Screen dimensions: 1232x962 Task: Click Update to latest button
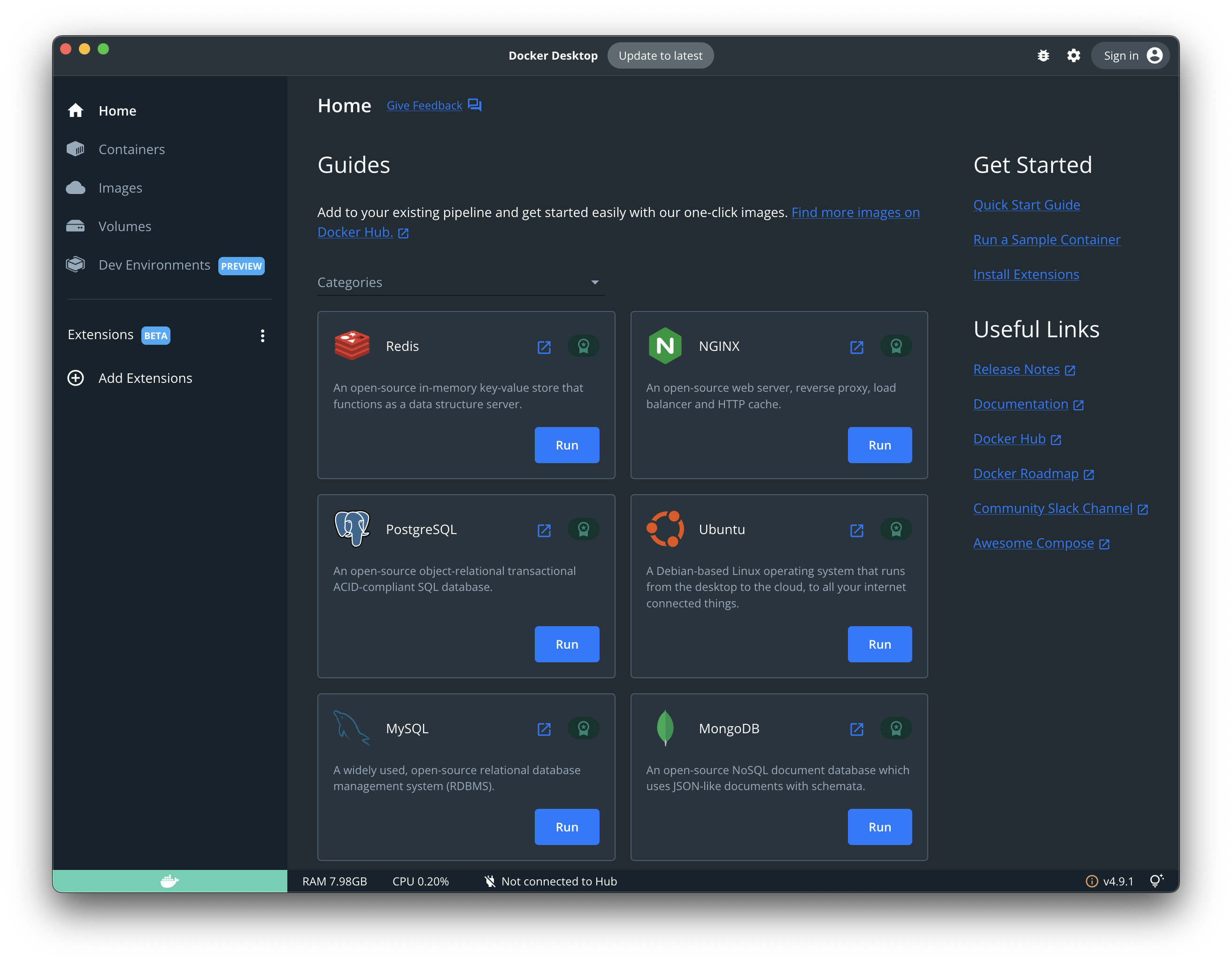coord(660,55)
